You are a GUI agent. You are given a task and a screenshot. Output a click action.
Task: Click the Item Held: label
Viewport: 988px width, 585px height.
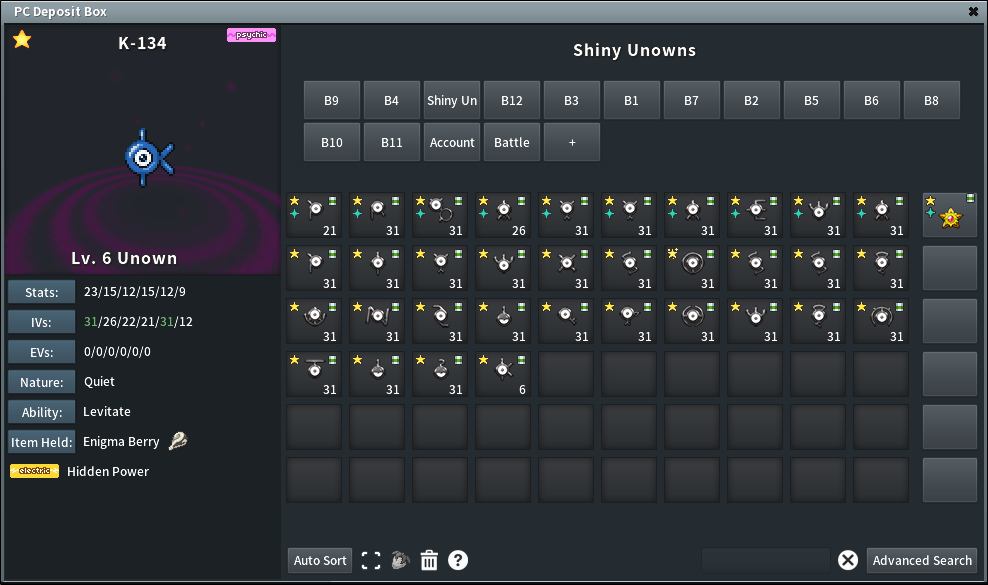pos(42,443)
